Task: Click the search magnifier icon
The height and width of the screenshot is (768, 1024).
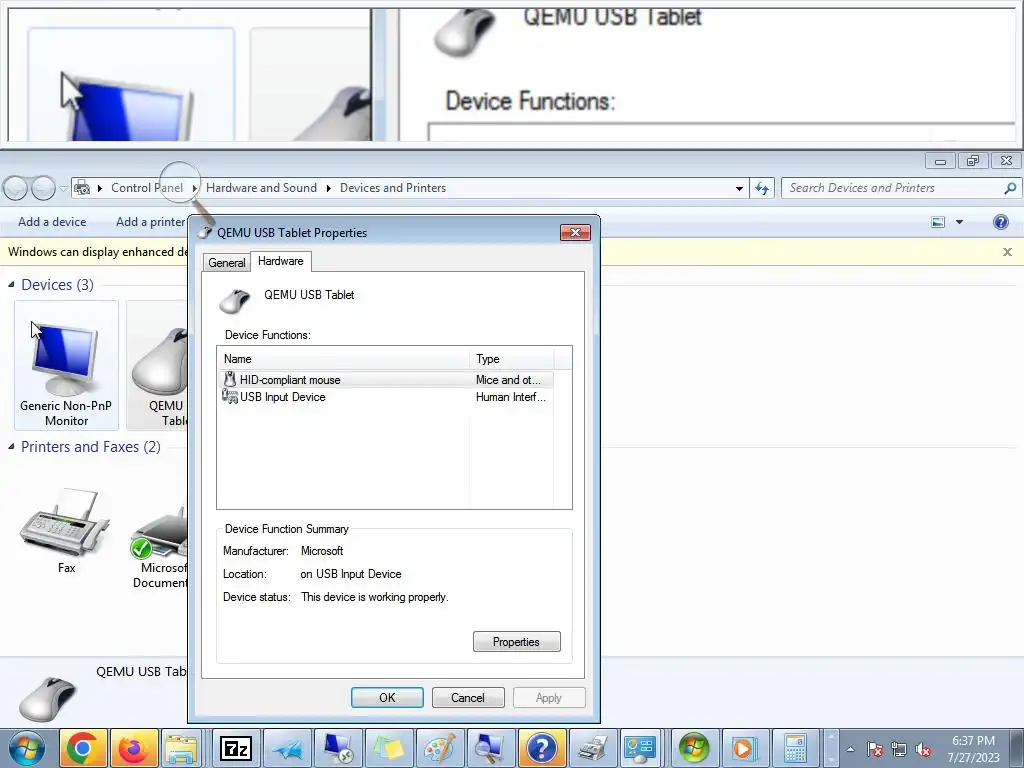Action: tap(1010, 188)
